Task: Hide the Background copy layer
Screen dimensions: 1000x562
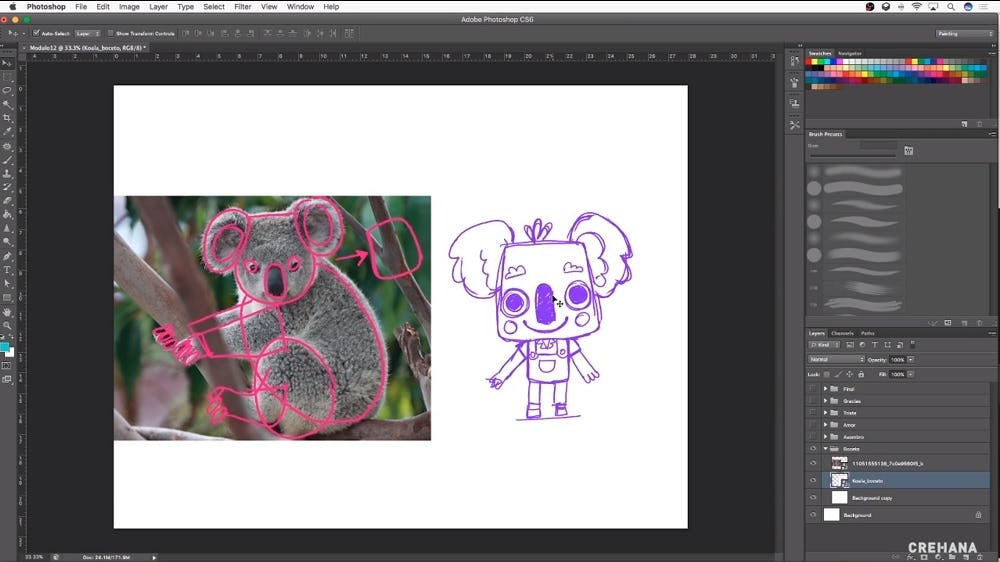Action: [x=812, y=497]
